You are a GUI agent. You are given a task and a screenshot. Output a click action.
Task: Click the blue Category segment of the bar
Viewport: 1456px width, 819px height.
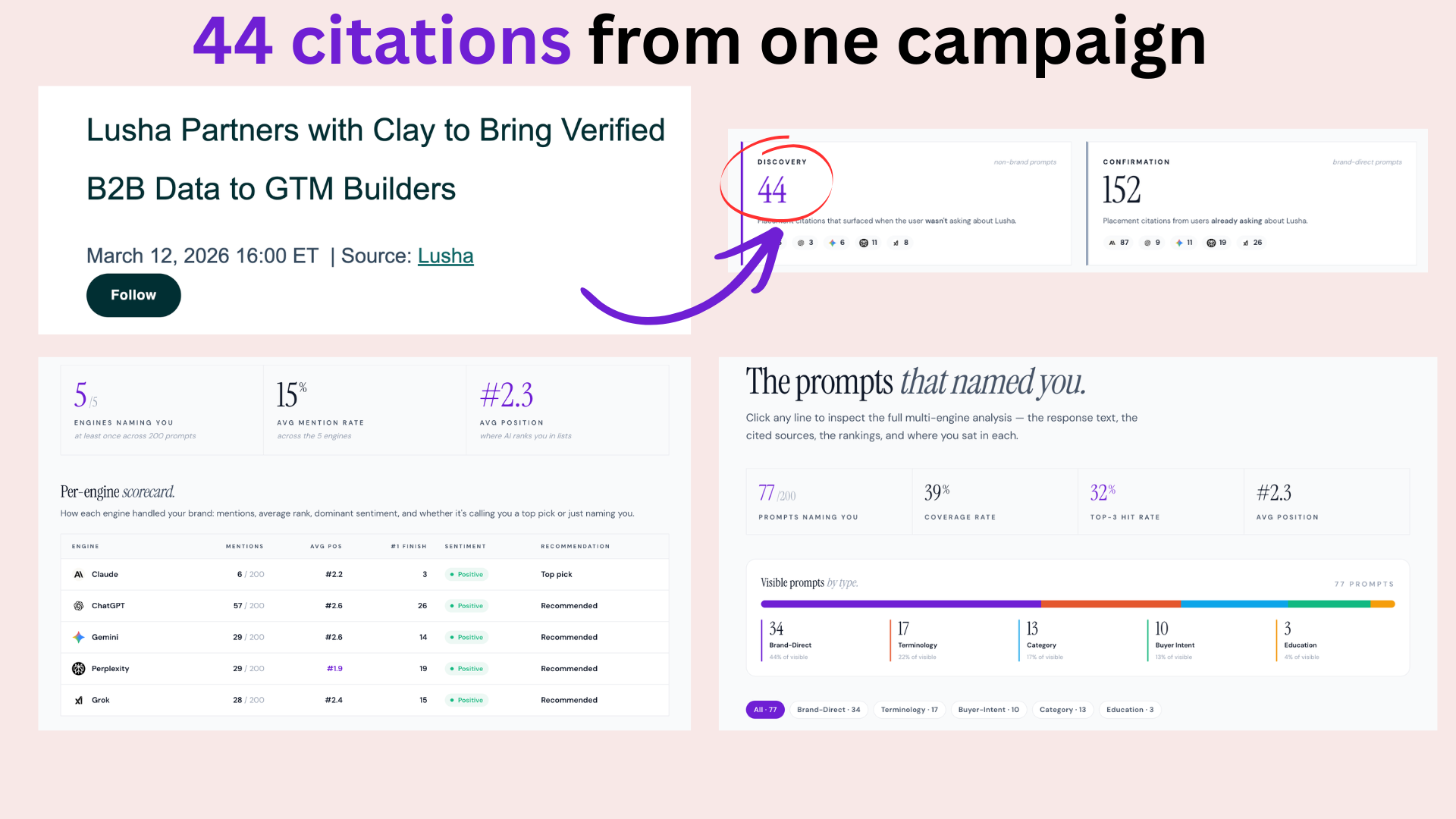click(x=1235, y=604)
